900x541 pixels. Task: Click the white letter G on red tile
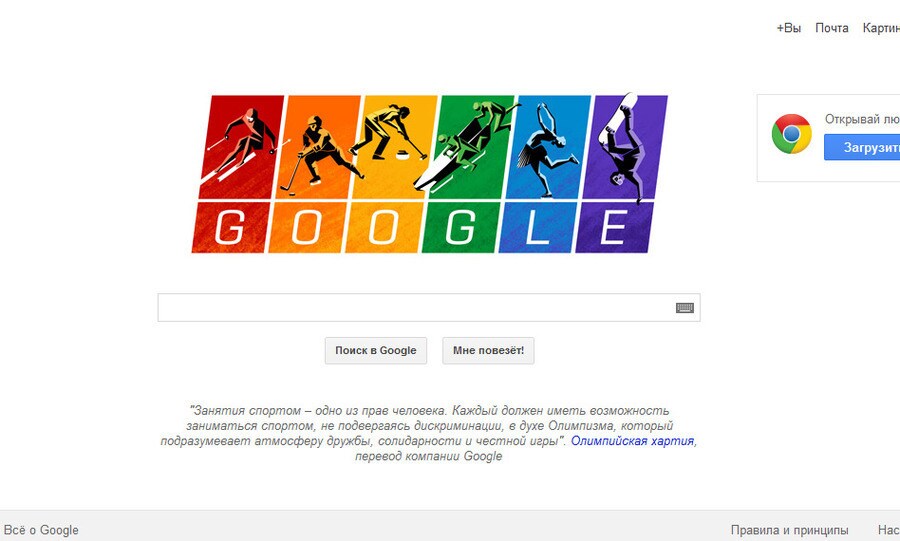pos(230,227)
